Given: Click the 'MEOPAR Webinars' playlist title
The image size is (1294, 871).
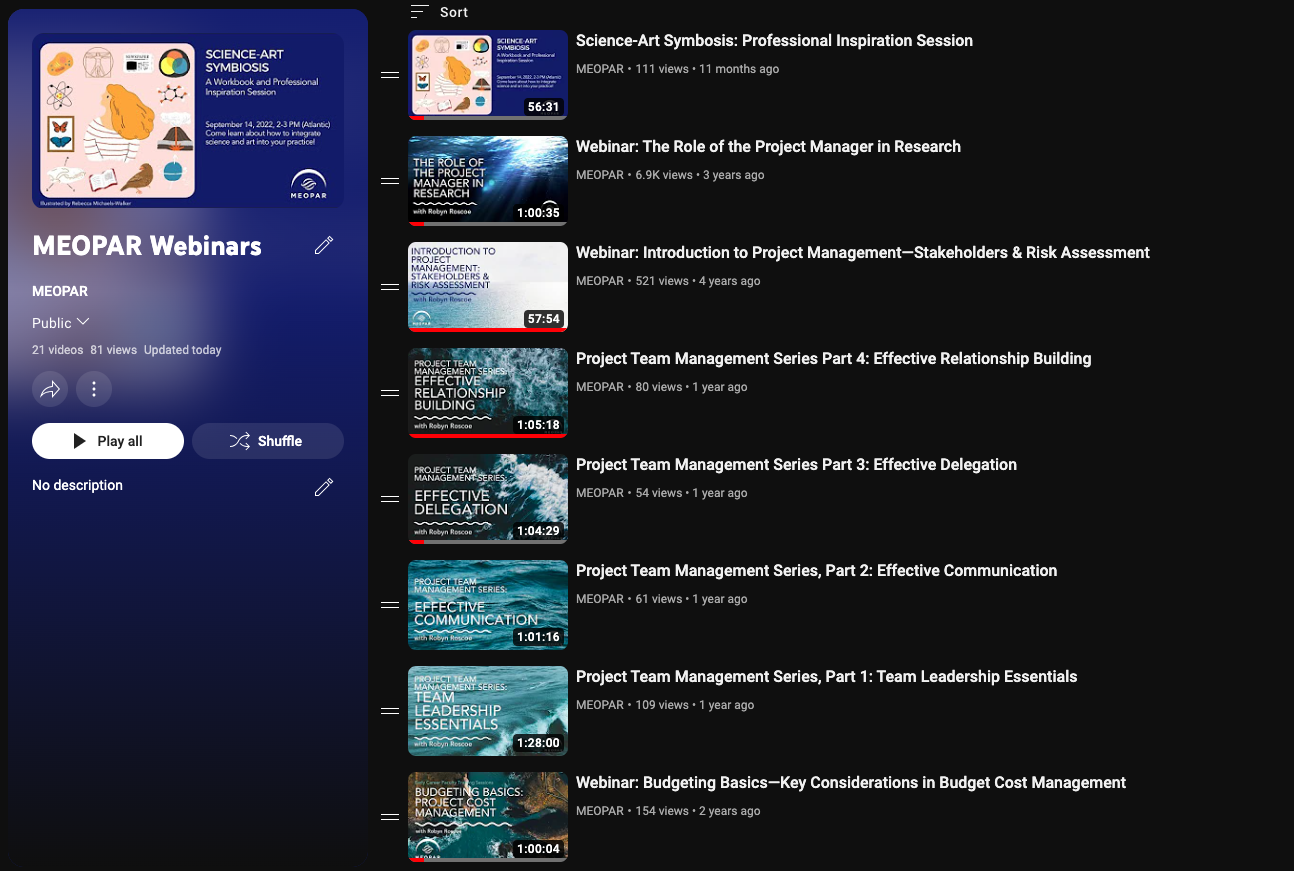Looking at the screenshot, I should 147,246.
